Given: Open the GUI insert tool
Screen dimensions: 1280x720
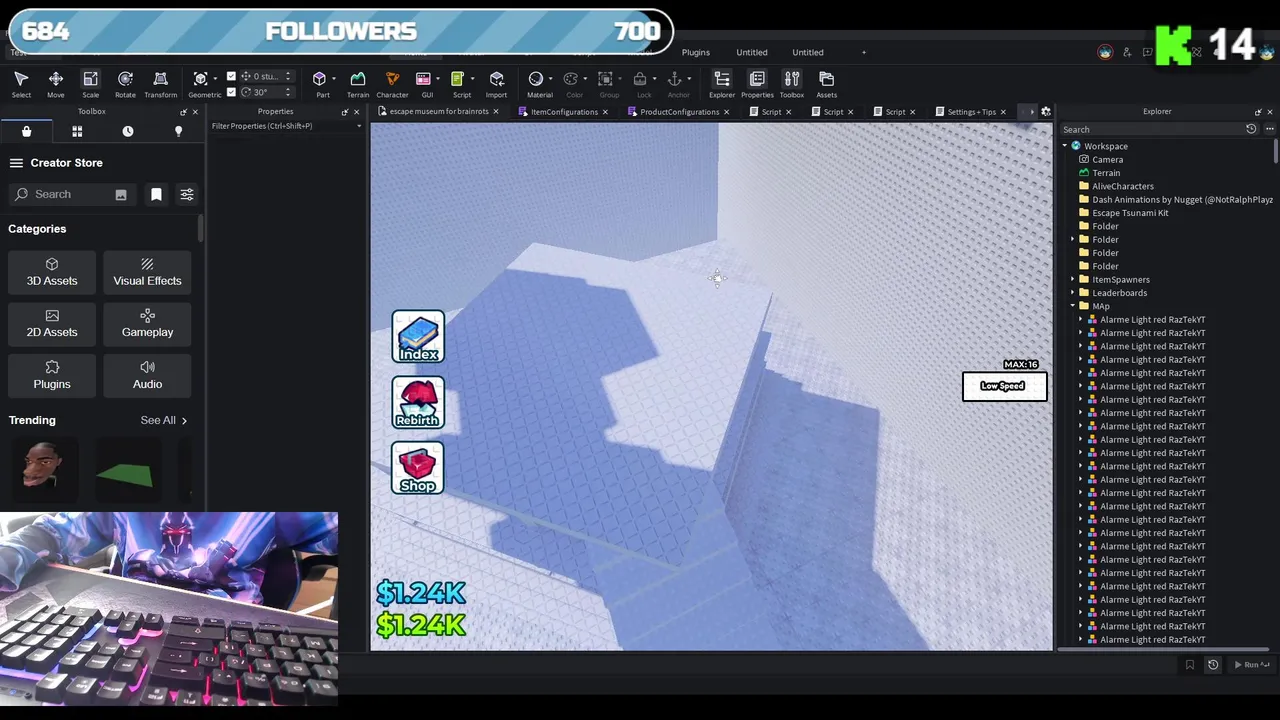Looking at the screenshot, I should [424, 79].
